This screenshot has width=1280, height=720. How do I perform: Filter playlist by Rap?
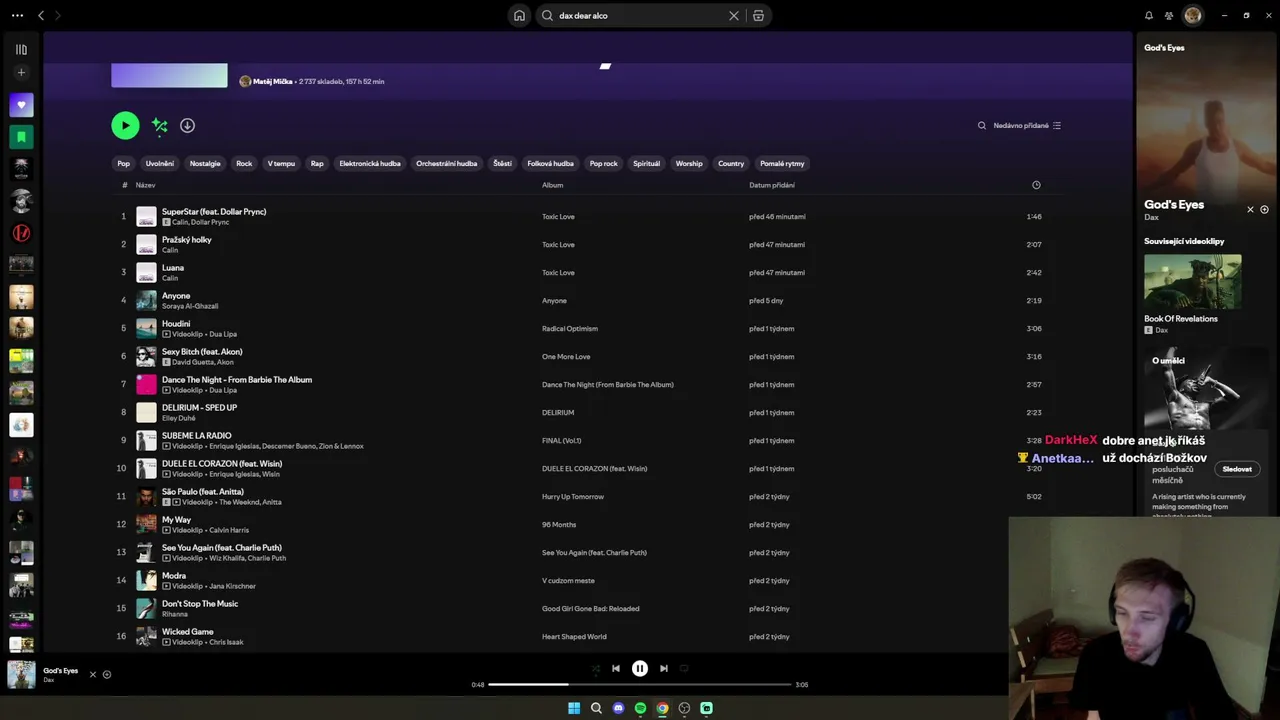317,164
